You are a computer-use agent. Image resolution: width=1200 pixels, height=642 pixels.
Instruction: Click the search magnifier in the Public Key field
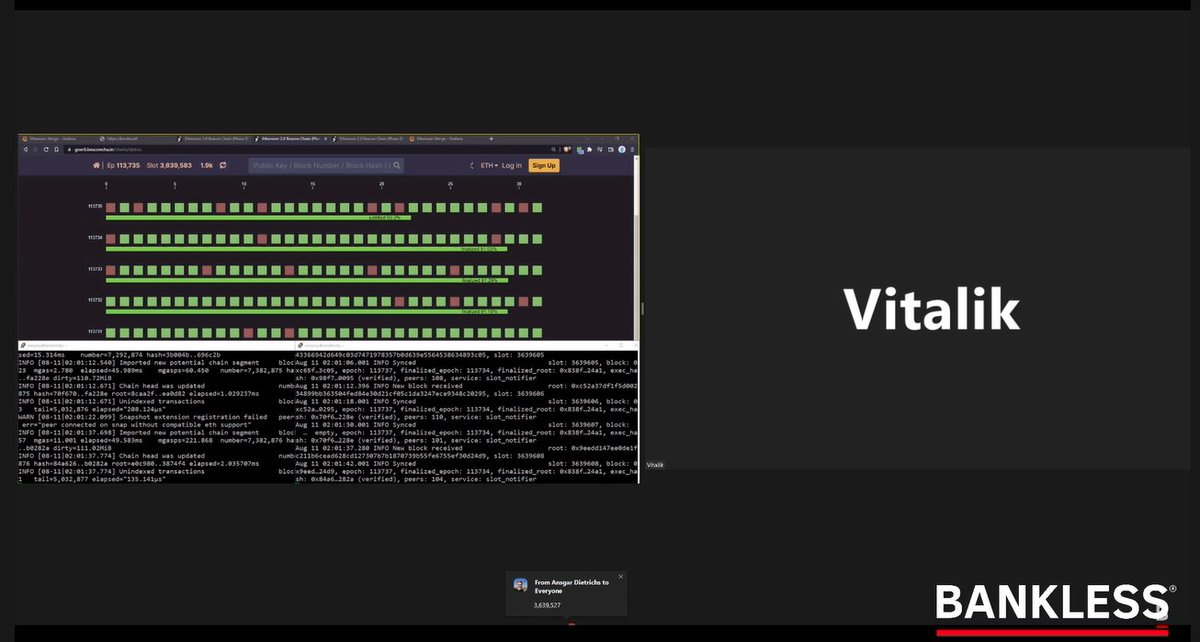[397, 165]
